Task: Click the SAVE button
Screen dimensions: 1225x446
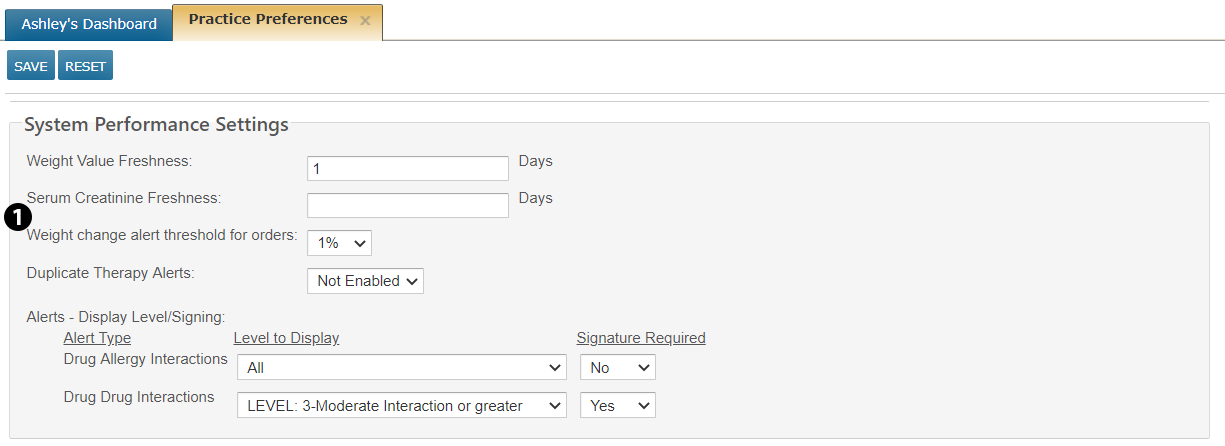Action: point(31,66)
